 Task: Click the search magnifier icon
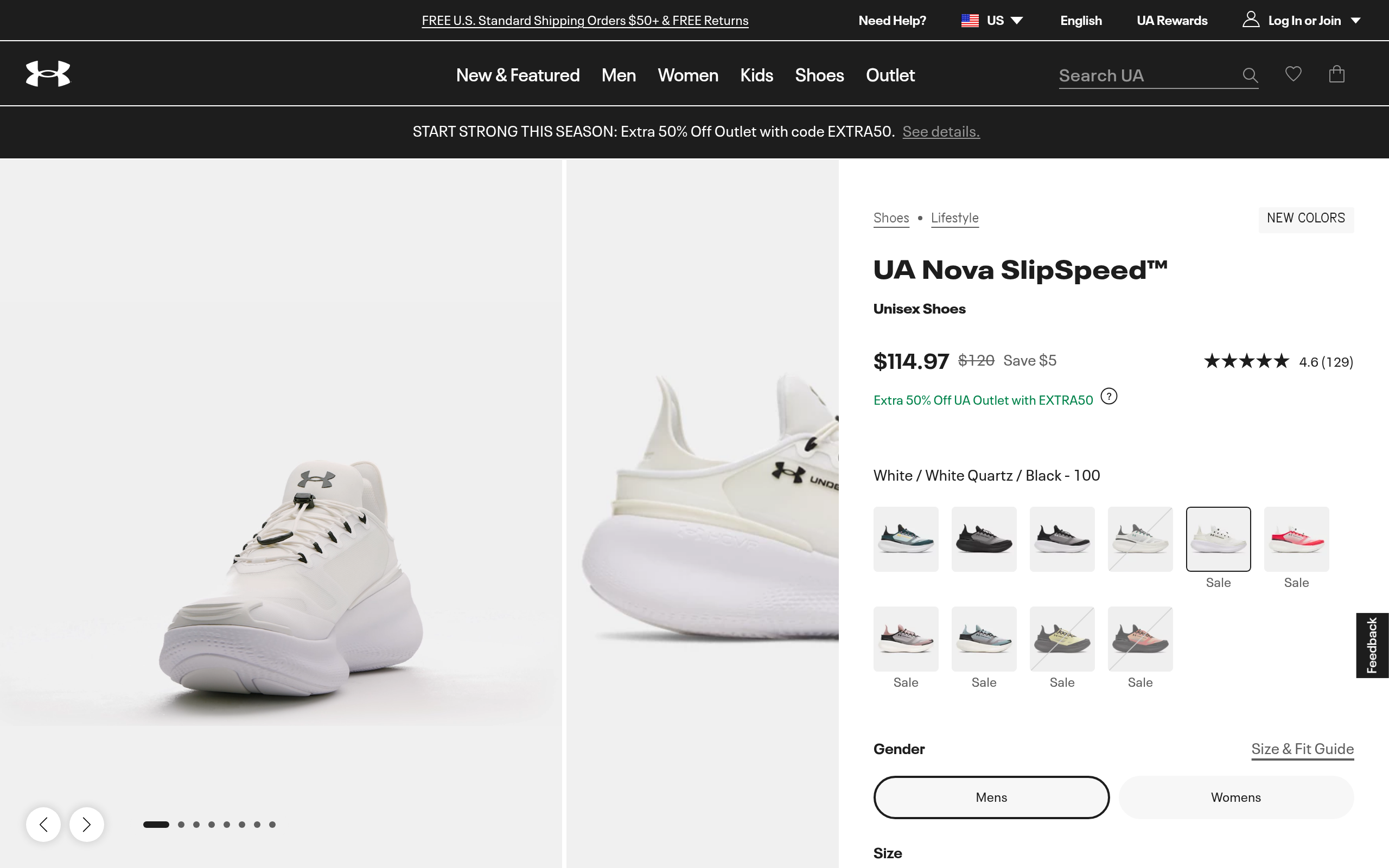click(1250, 75)
